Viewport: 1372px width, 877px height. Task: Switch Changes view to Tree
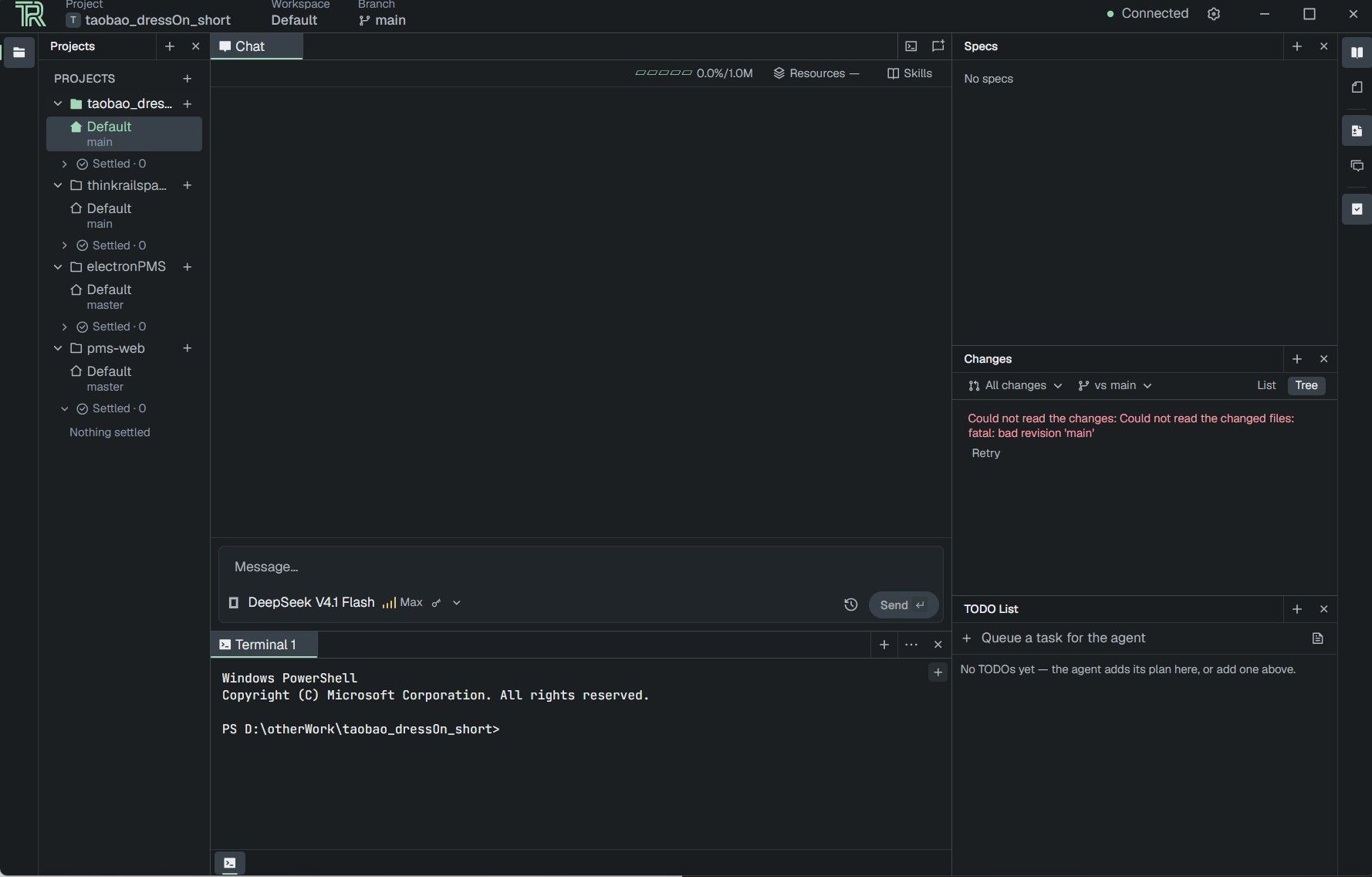1306,385
